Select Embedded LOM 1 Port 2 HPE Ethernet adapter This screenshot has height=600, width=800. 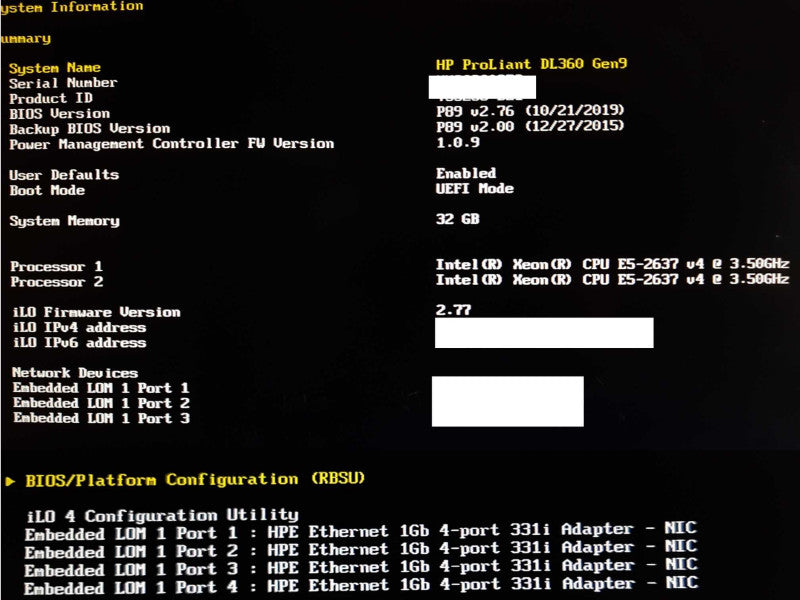[x=361, y=550]
